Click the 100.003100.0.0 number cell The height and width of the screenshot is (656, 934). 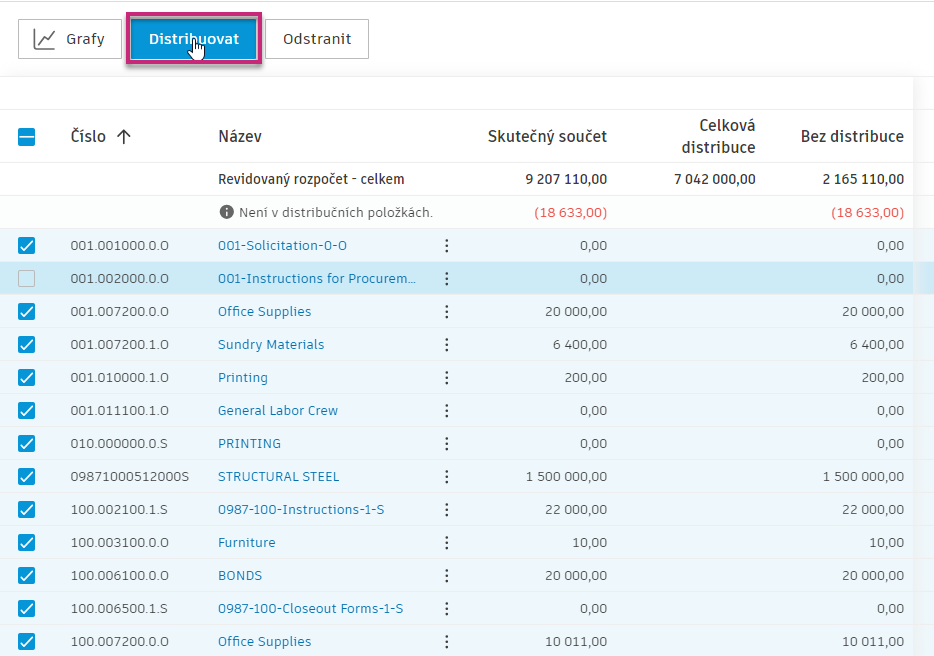point(119,543)
